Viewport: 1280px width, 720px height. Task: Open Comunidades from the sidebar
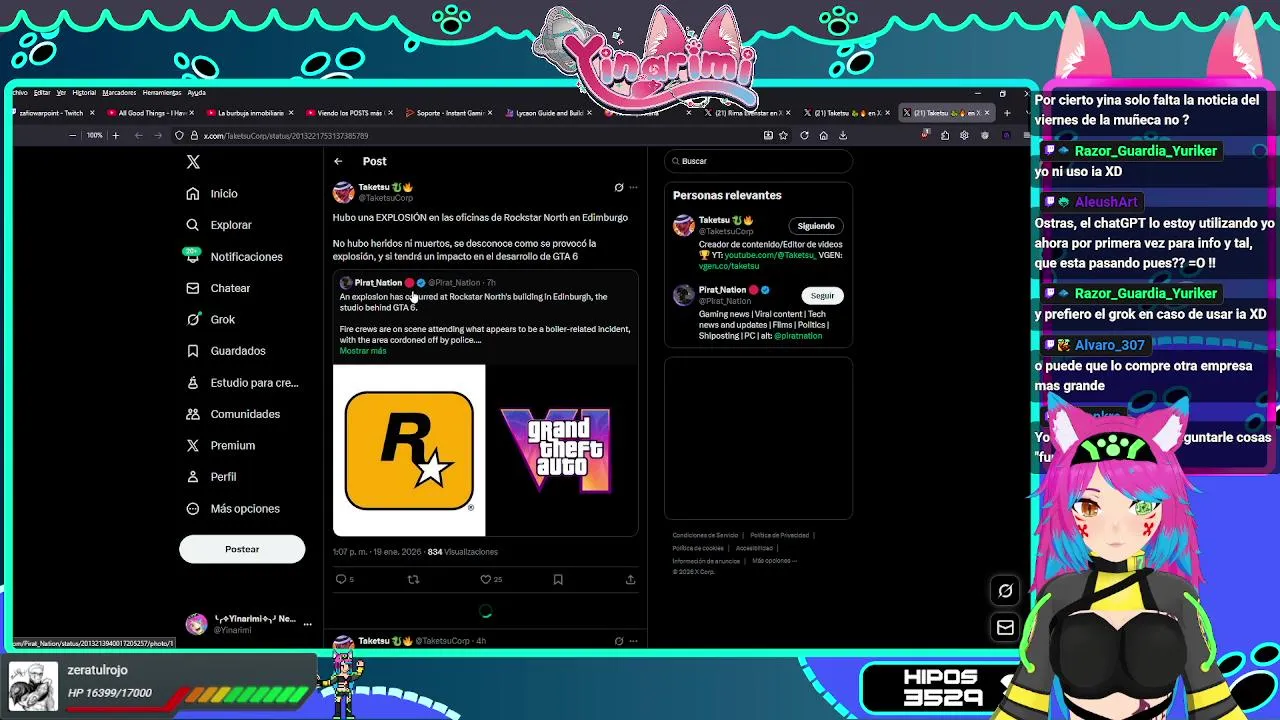(x=233, y=414)
